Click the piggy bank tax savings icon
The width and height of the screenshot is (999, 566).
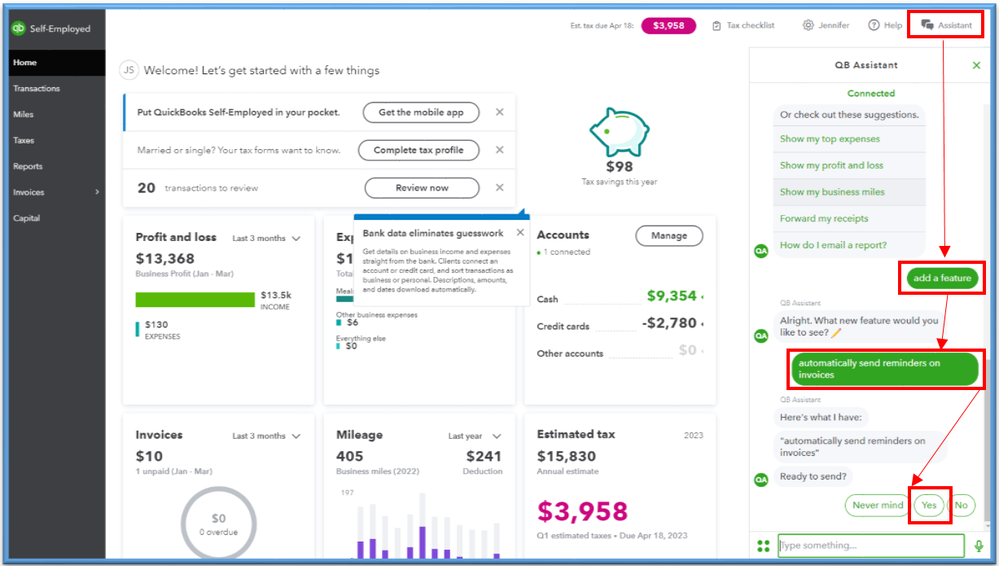click(619, 132)
